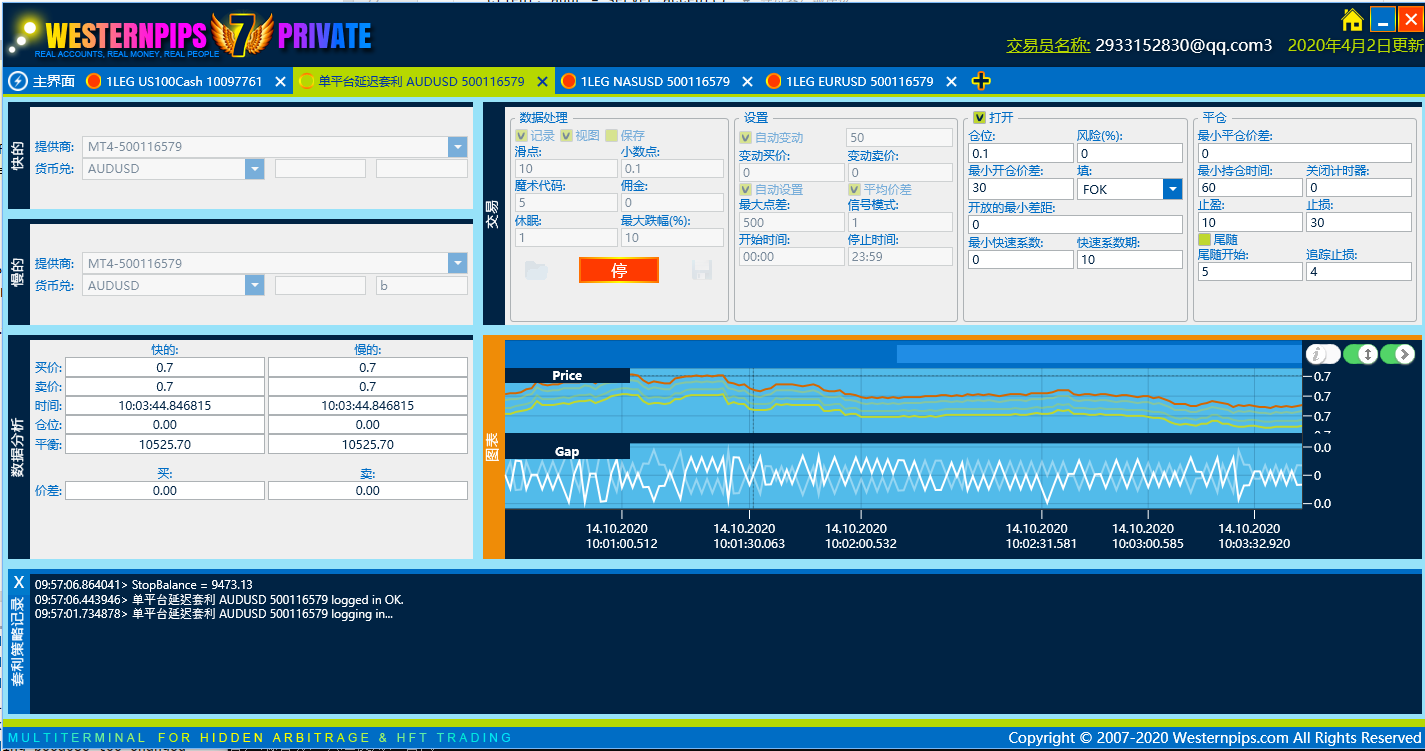This screenshot has height=751, width=1425.
Task: Expand the slow 货币兑 AUDUSD dropdown
Action: point(254,286)
